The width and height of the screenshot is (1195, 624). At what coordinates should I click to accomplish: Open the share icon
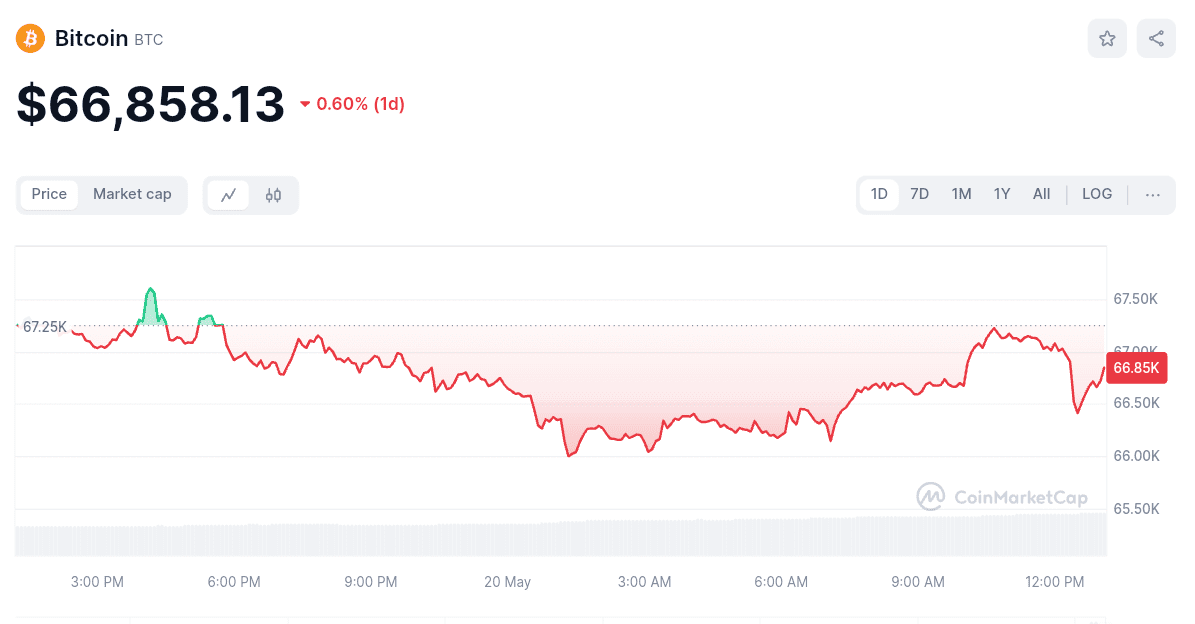coord(1156,37)
